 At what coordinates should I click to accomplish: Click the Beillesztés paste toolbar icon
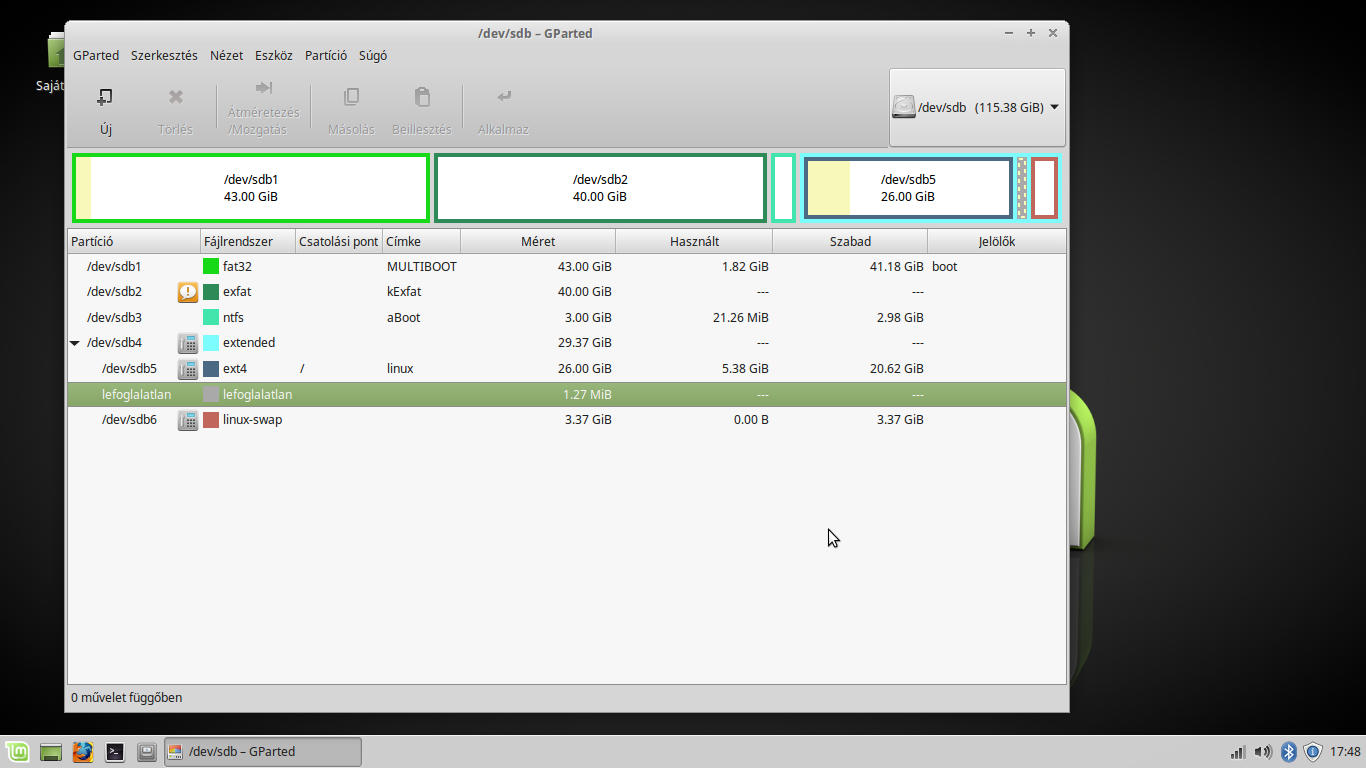click(x=422, y=97)
